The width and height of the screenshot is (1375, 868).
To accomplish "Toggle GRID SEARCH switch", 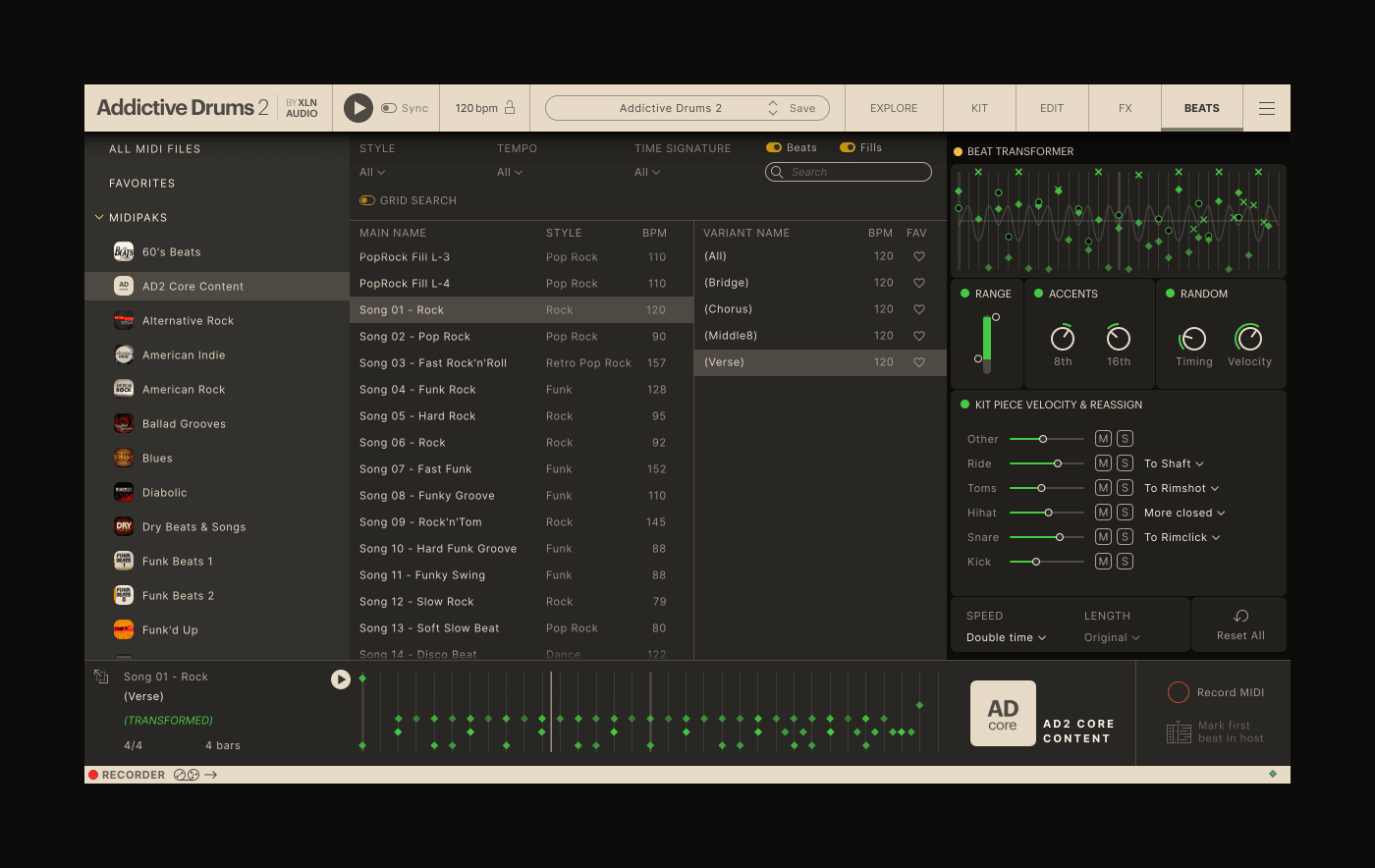I will click(x=367, y=200).
